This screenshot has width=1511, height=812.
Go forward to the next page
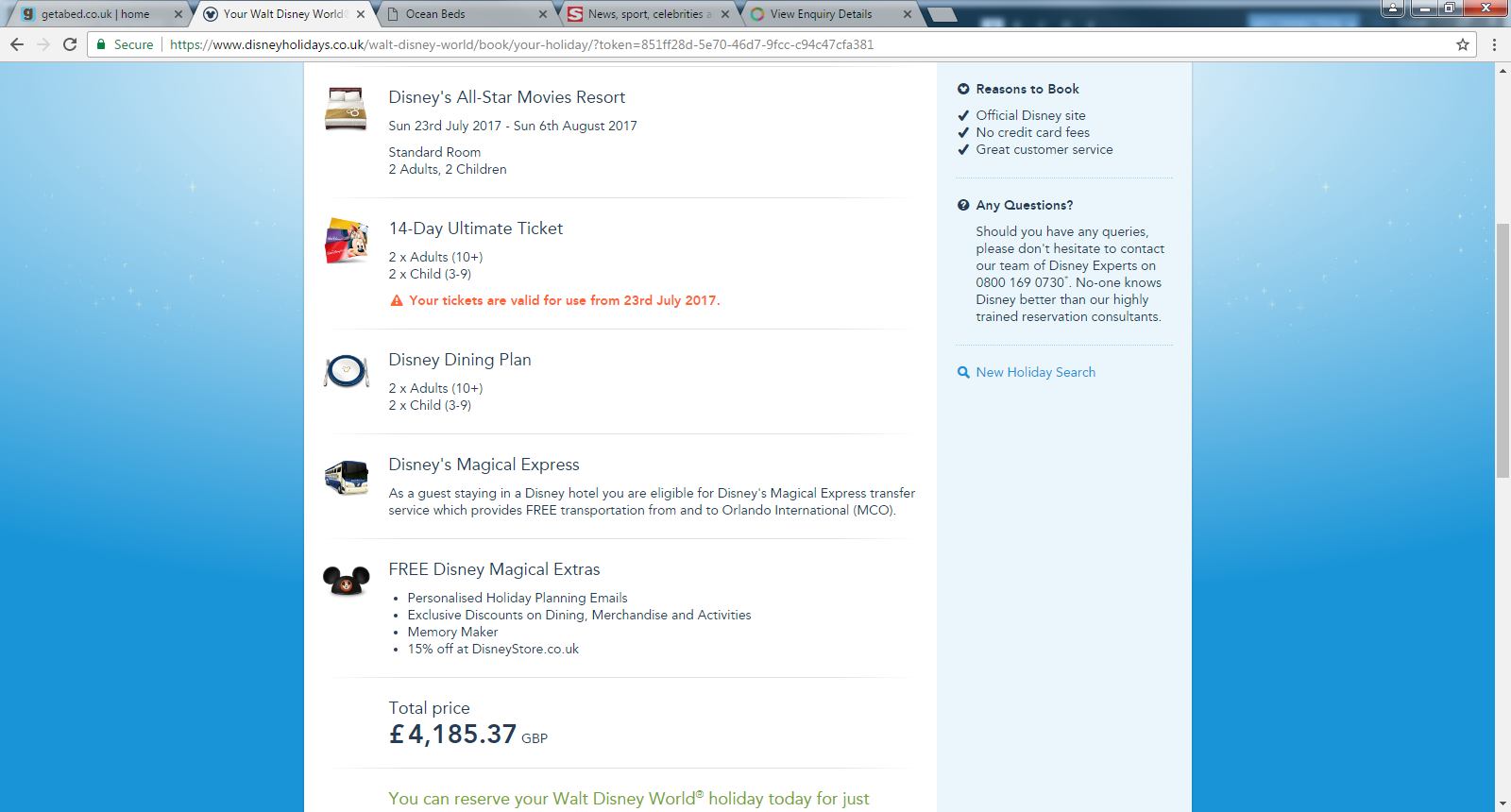coord(43,44)
